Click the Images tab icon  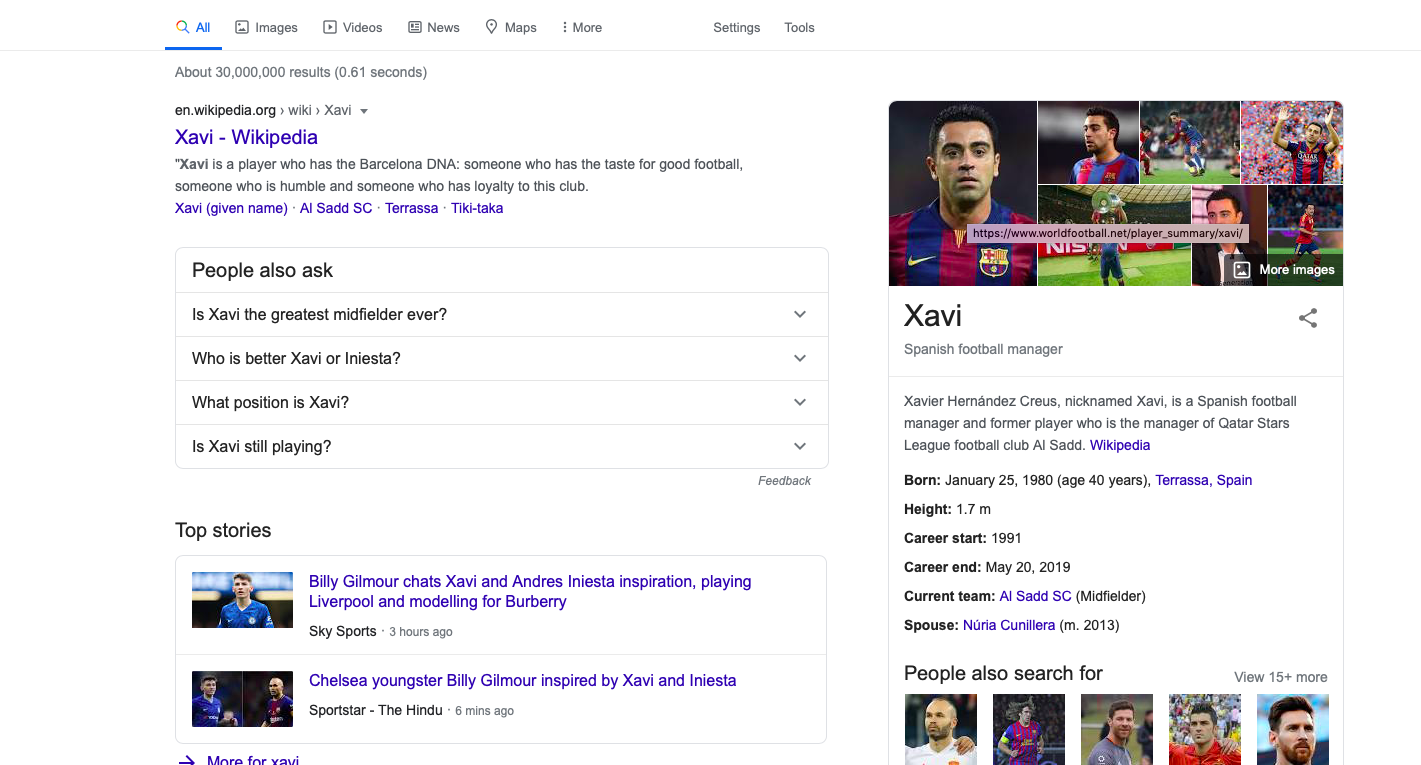coord(242,27)
